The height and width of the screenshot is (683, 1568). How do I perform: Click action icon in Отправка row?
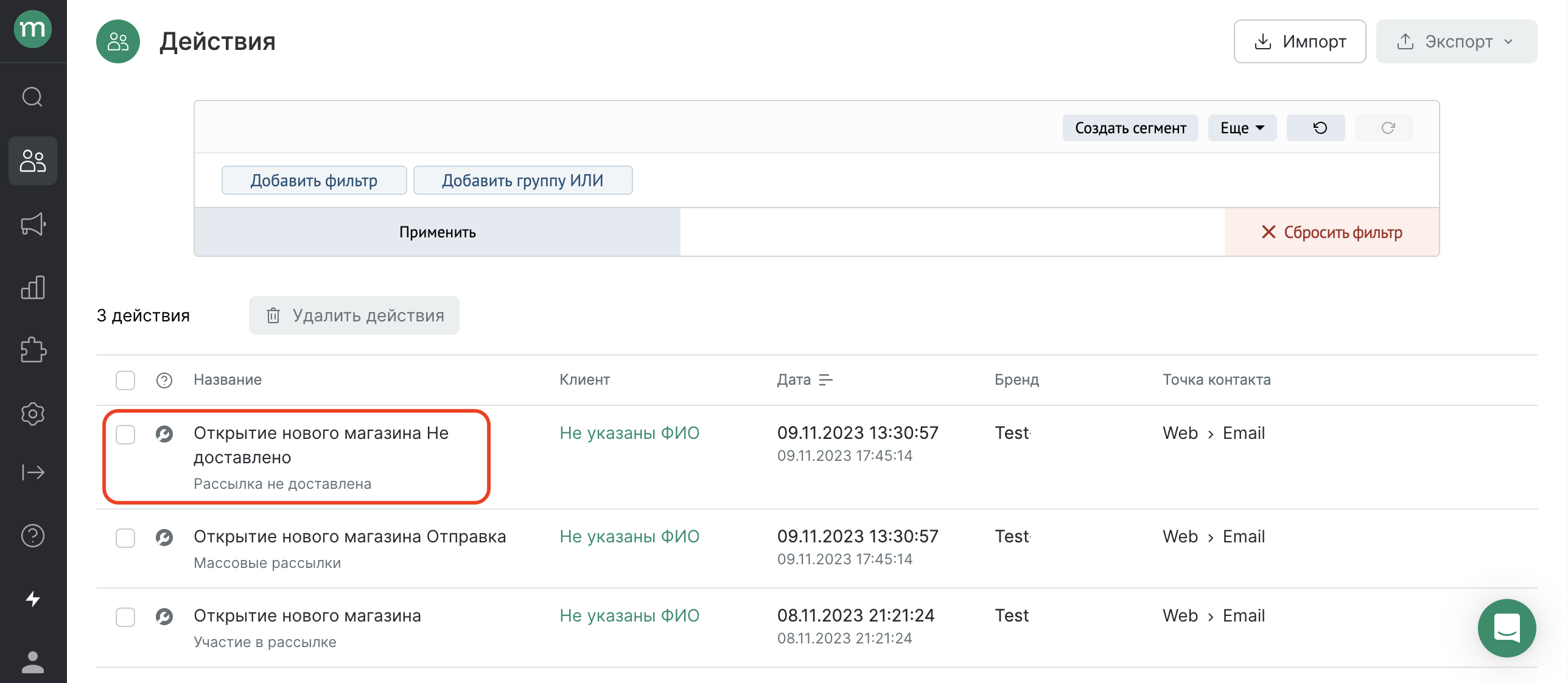click(164, 538)
